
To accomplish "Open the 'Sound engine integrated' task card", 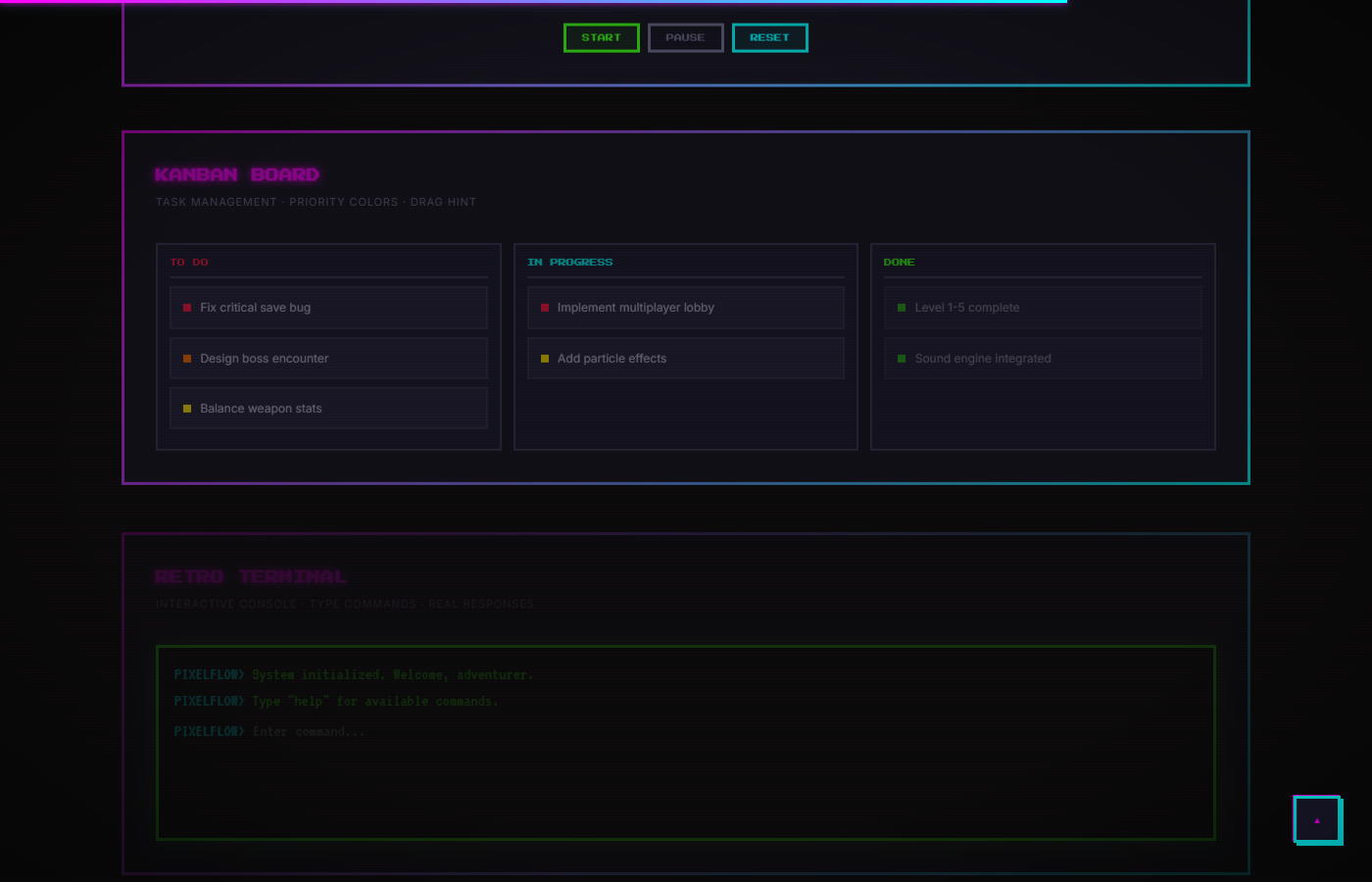I will coord(1042,359).
